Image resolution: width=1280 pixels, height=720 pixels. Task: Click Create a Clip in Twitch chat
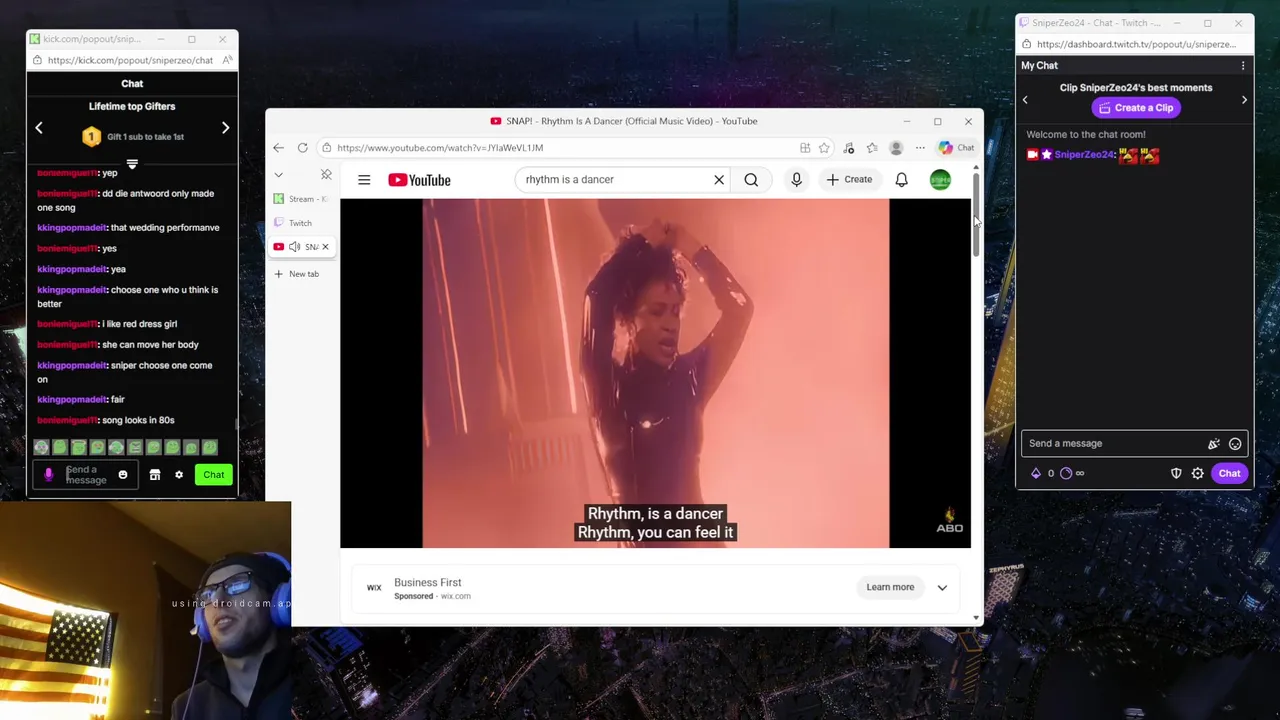(x=1136, y=108)
